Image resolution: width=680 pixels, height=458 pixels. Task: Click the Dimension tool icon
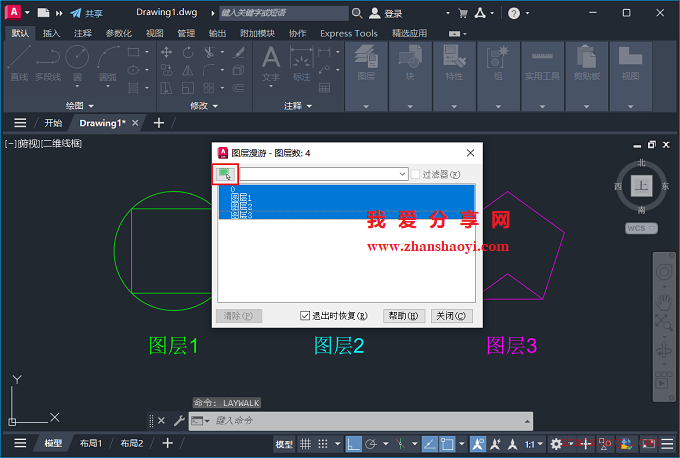[301, 63]
